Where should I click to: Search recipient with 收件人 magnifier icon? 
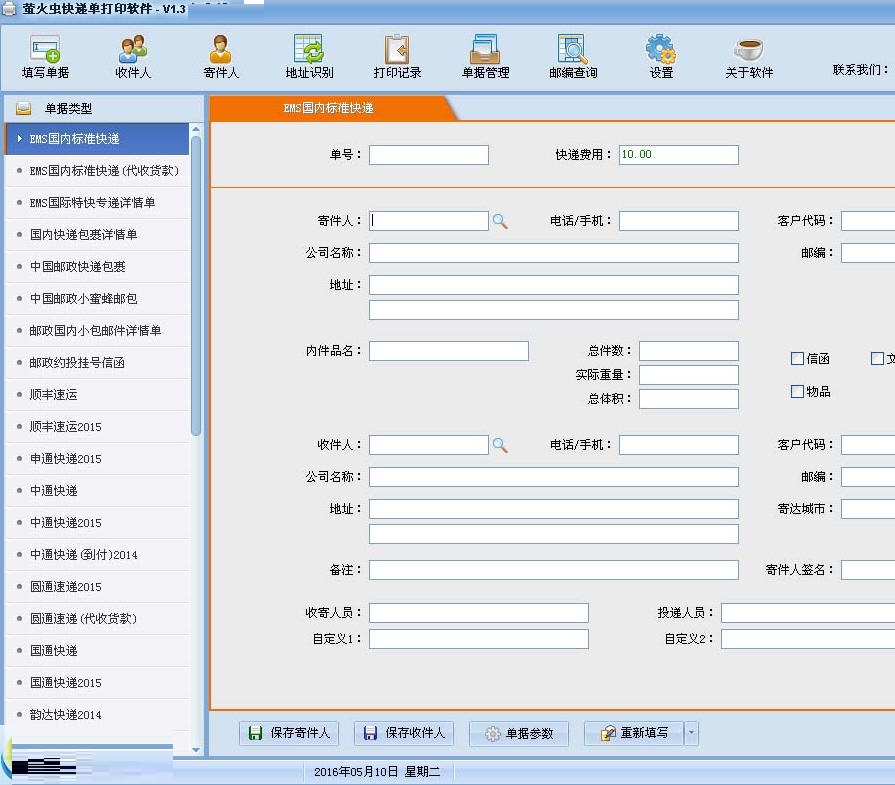click(x=500, y=445)
